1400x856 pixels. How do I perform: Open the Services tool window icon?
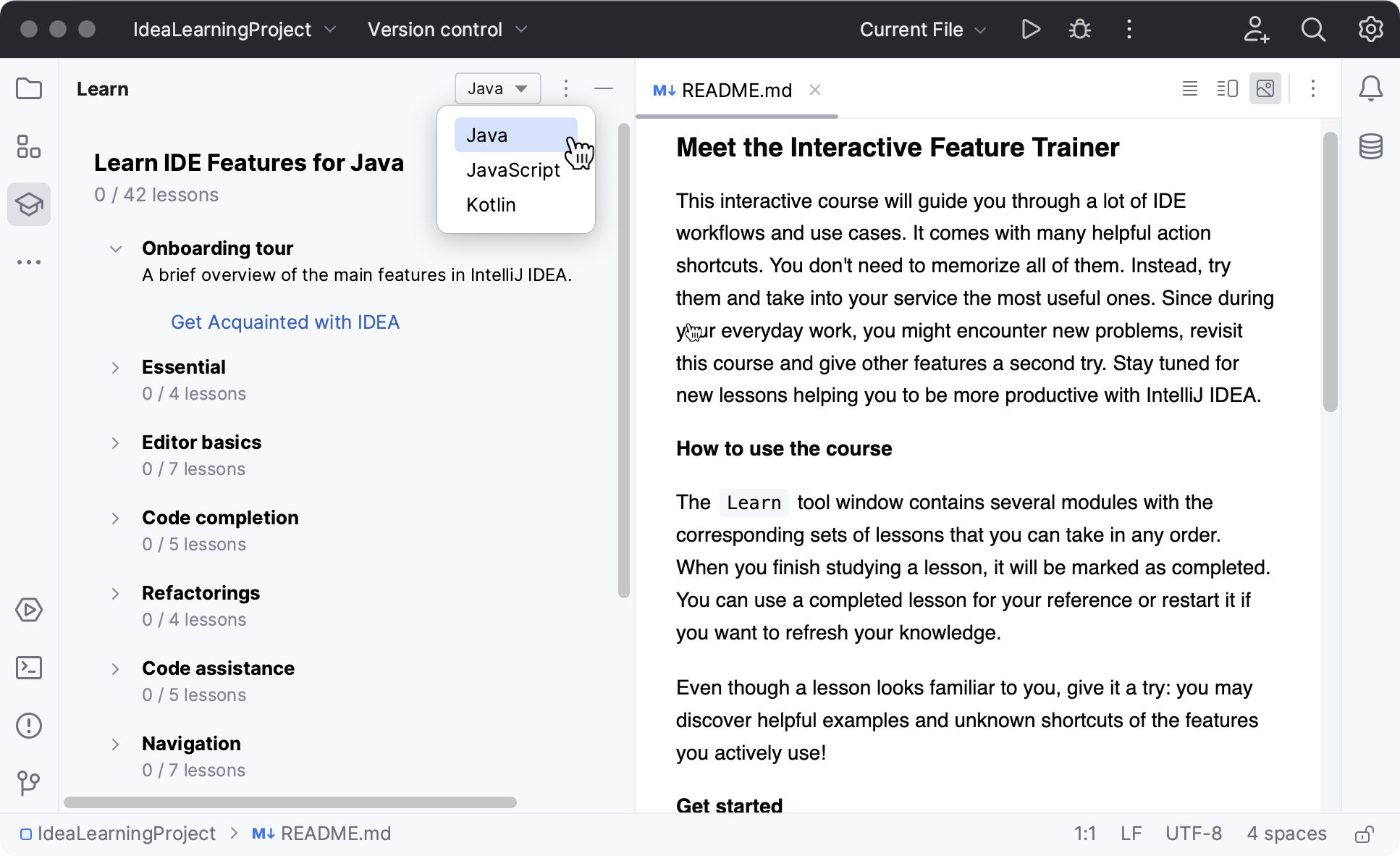click(29, 610)
